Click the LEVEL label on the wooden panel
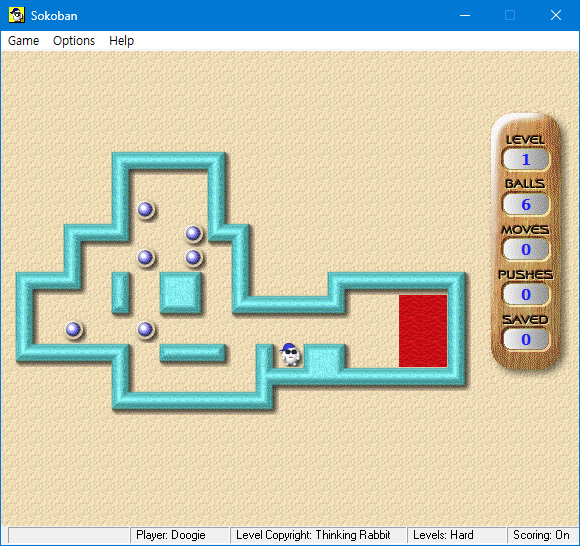Image resolution: width=580 pixels, height=546 pixels. point(525,140)
